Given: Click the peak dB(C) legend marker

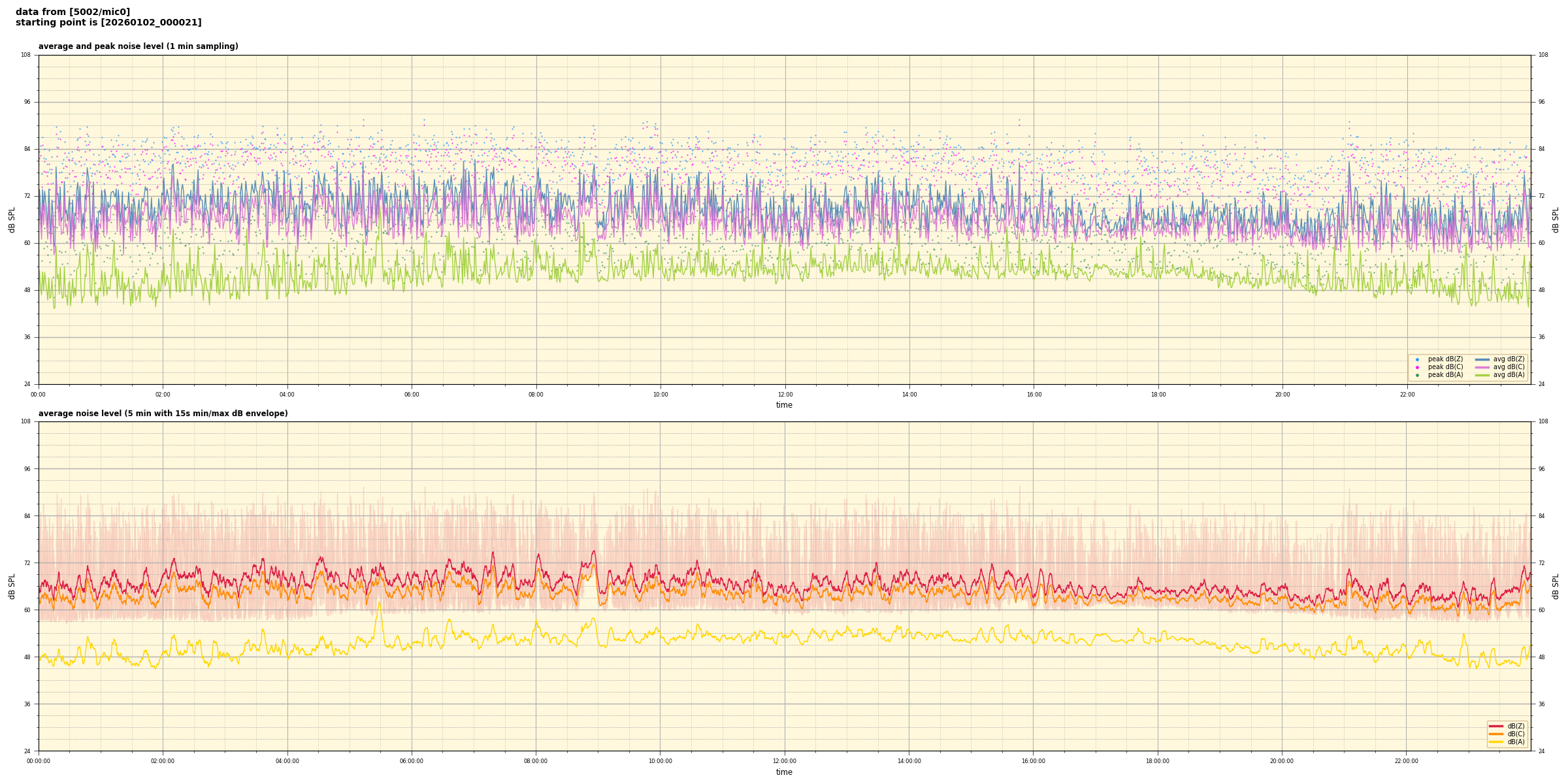Looking at the screenshot, I should [x=1417, y=367].
